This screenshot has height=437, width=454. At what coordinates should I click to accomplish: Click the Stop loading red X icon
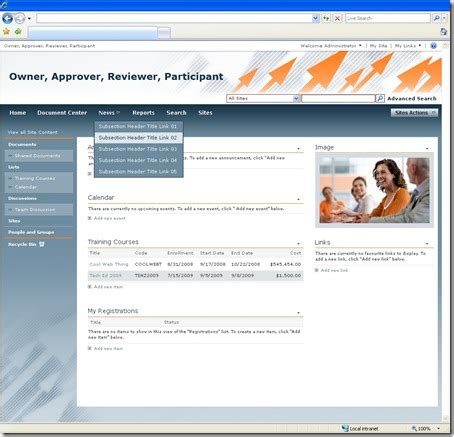337,18
